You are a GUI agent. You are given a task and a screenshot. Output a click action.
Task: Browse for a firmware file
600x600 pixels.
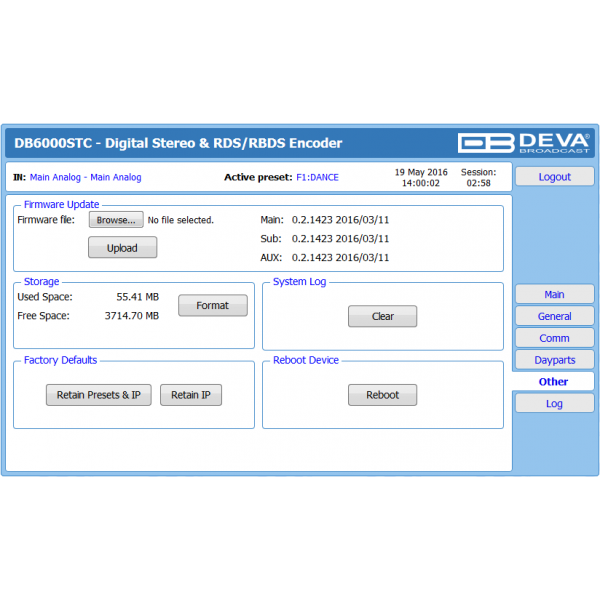click(116, 220)
